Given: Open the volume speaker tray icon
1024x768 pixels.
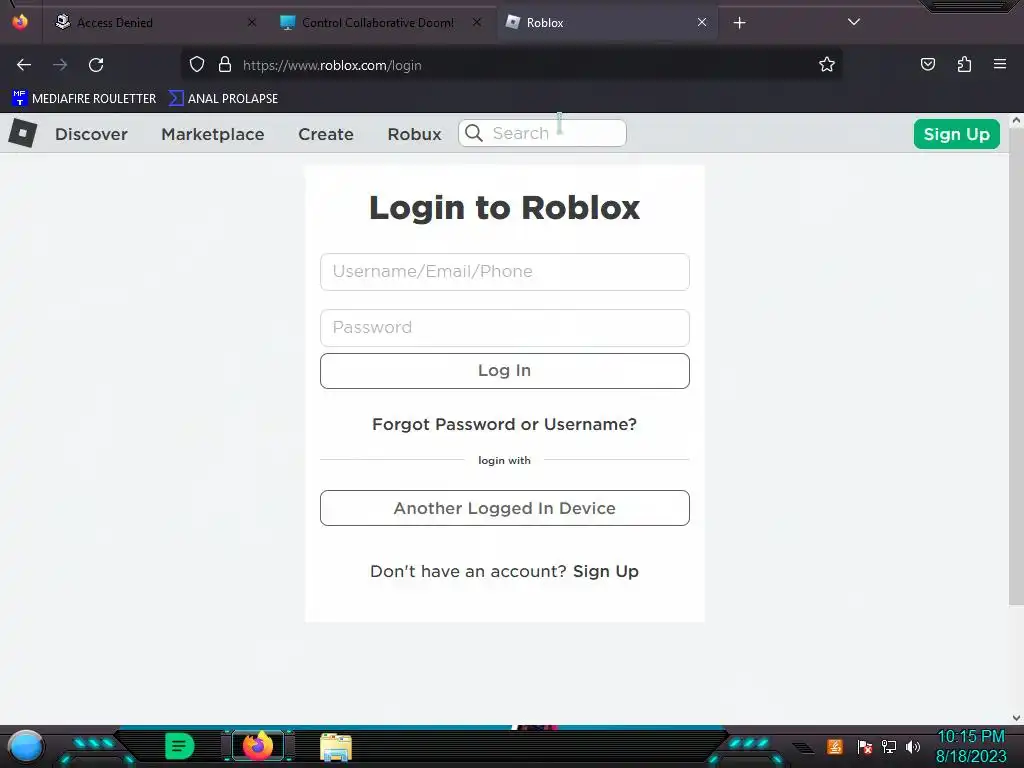Looking at the screenshot, I should tap(913, 746).
